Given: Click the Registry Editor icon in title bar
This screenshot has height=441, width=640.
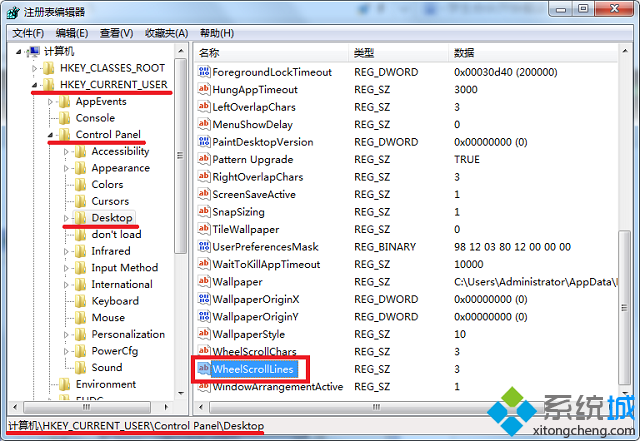Looking at the screenshot, I should [x=13, y=12].
